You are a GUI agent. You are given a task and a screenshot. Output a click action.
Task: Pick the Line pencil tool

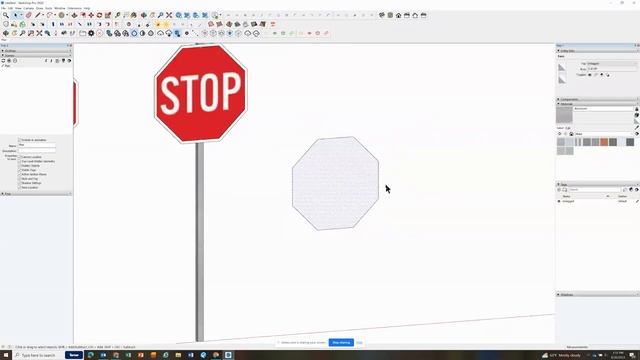coord(38,15)
